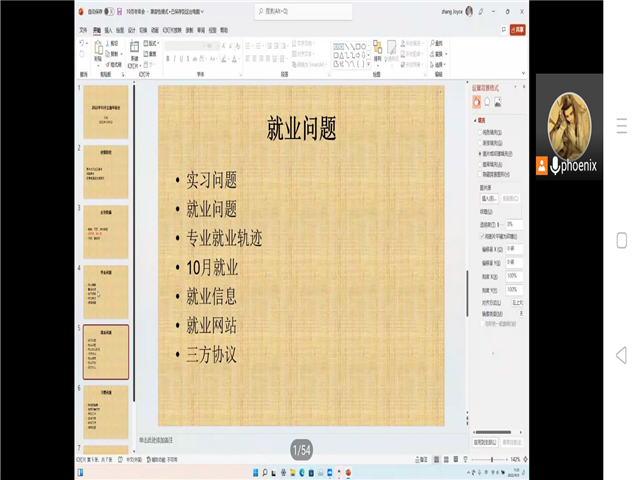Open the alignment dropdown in format pane
Image resolution: width=640 pixels, height=480 pixels.
(517, 301)
